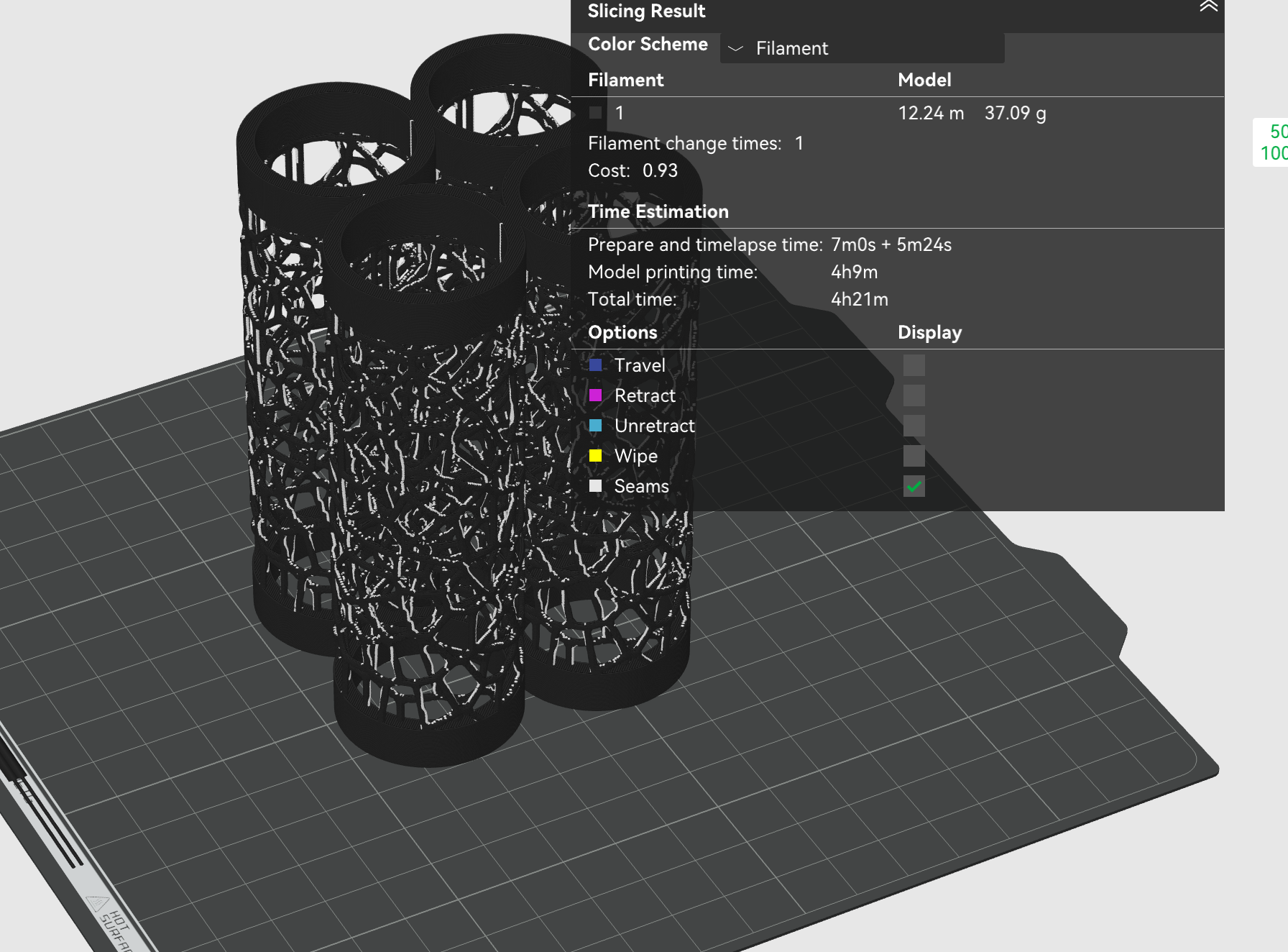Click the Seams option label
Viewport: 1288px width, 952px height.
point(641,486)
